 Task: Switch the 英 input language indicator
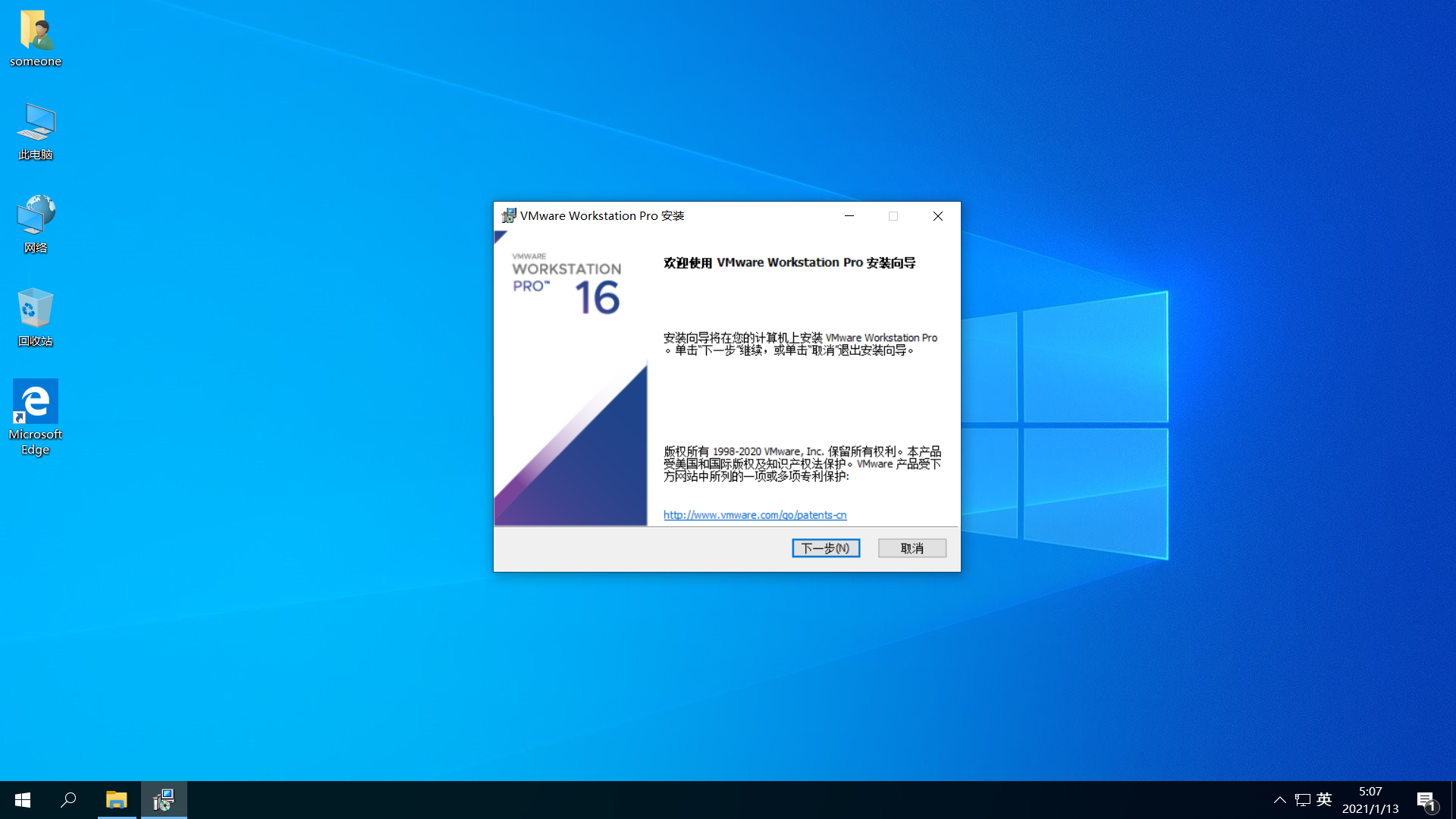pyautogui.click(x=1324, y=799)
